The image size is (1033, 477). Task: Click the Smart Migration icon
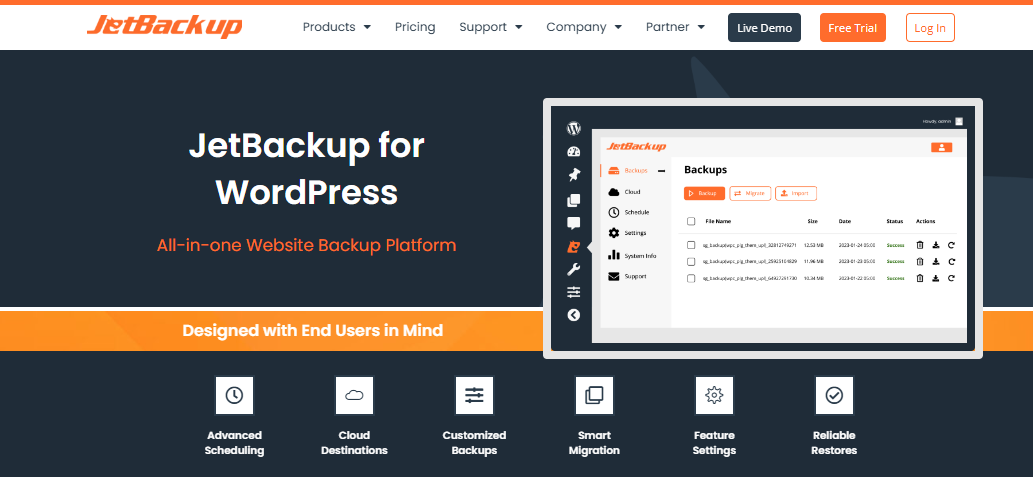594,395
